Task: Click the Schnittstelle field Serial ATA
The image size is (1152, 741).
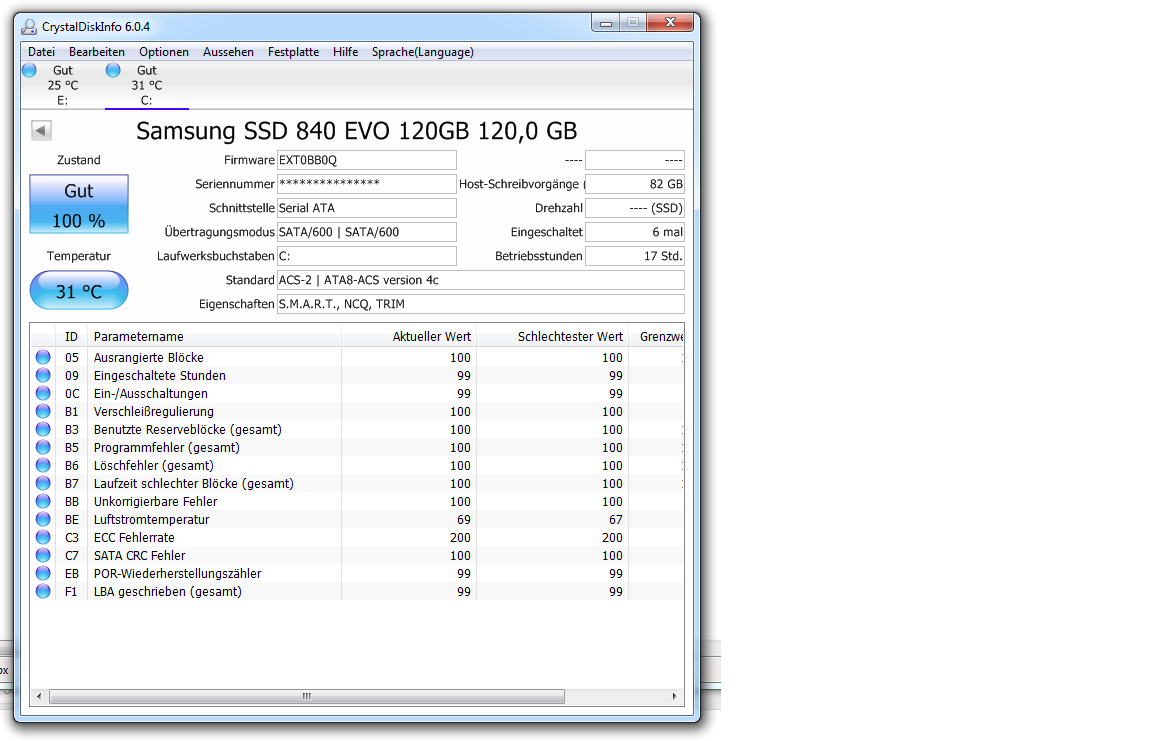Action: tap(367, 208)
